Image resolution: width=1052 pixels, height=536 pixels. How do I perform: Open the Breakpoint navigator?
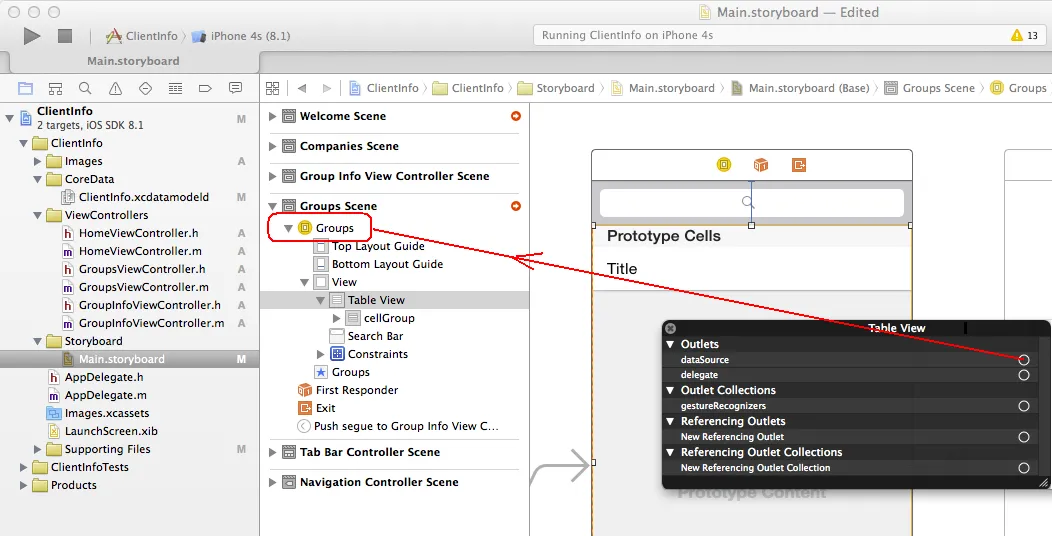click(x=205, y=88)
